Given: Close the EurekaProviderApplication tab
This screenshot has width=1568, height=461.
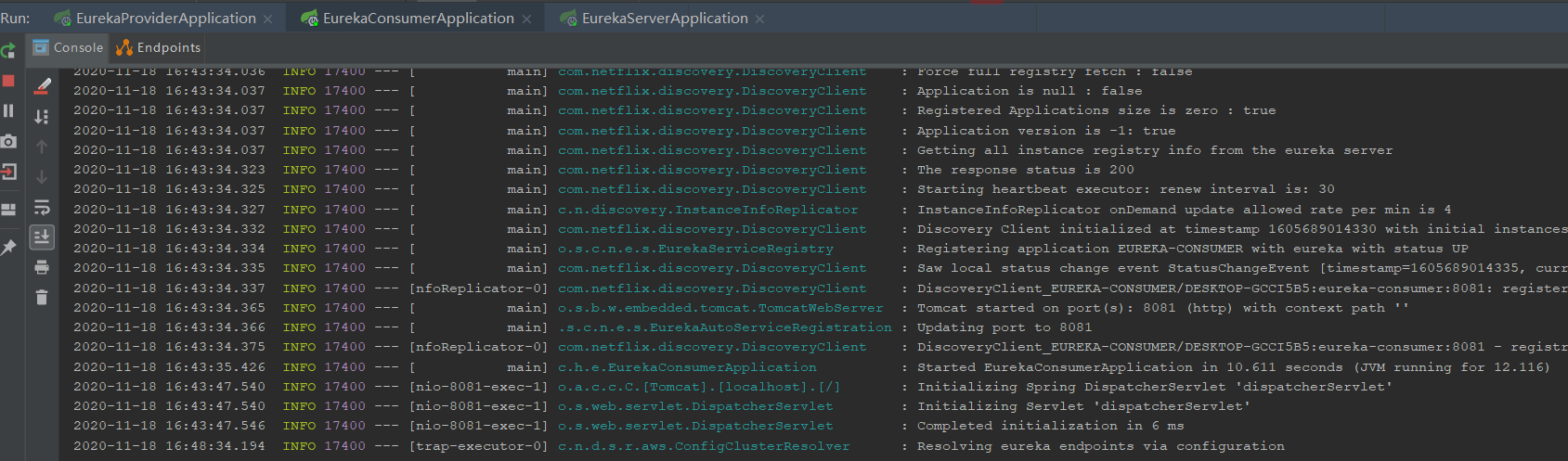Looking at the screenshot, I should [x=268, y=19].
